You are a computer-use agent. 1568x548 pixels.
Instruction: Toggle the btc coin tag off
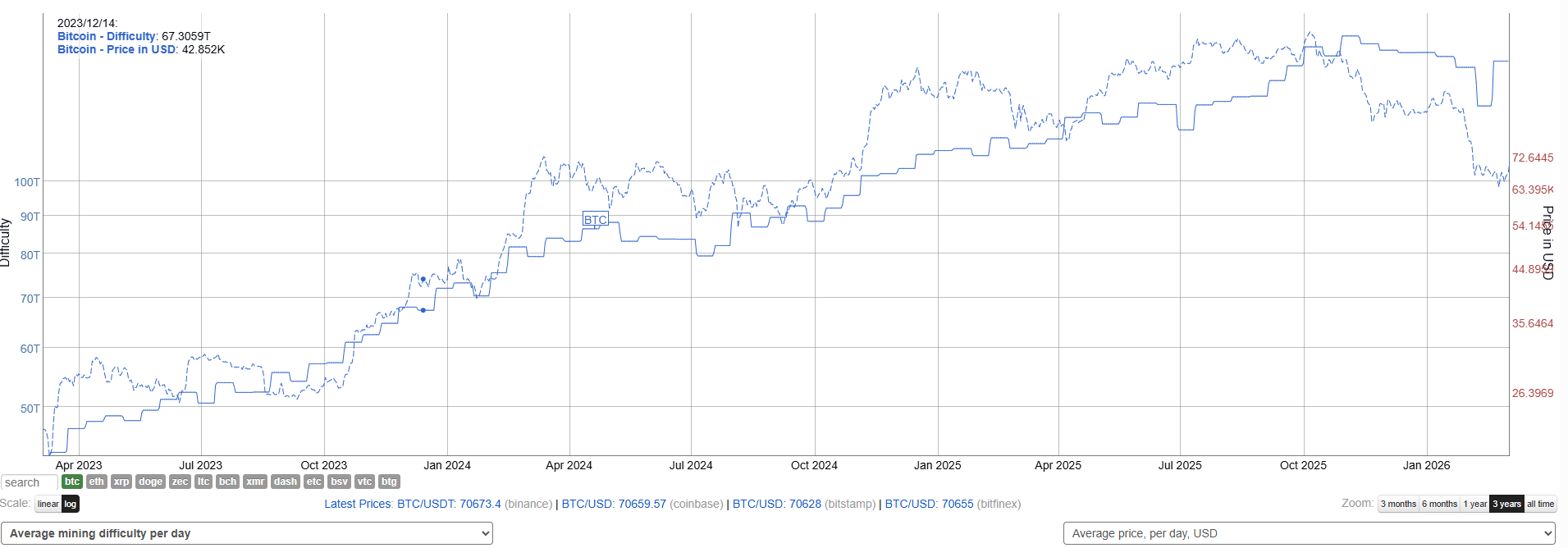pyautogui.click(x=72, y=482)
